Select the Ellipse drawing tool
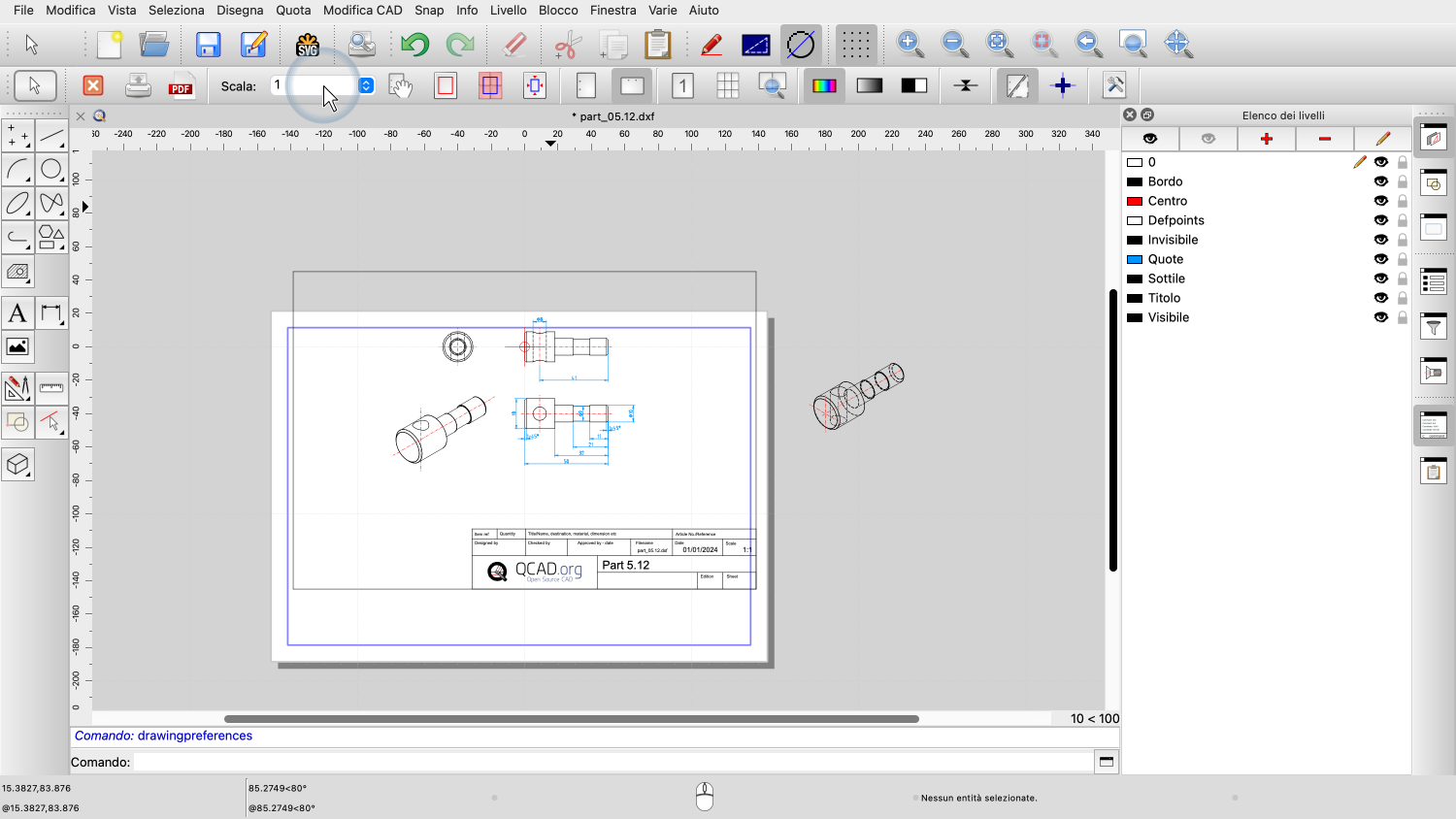 pyautogui.click(x=17, y=204)
